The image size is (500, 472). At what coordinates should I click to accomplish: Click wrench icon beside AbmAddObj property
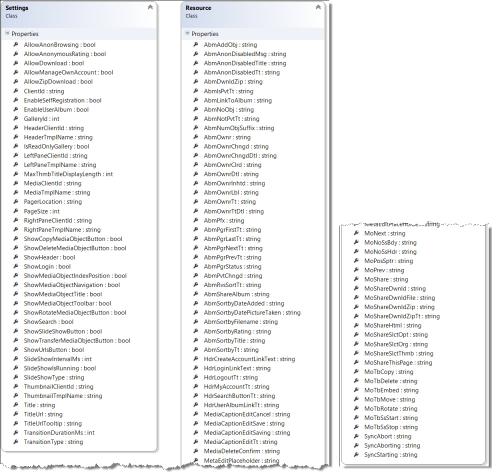196,44
